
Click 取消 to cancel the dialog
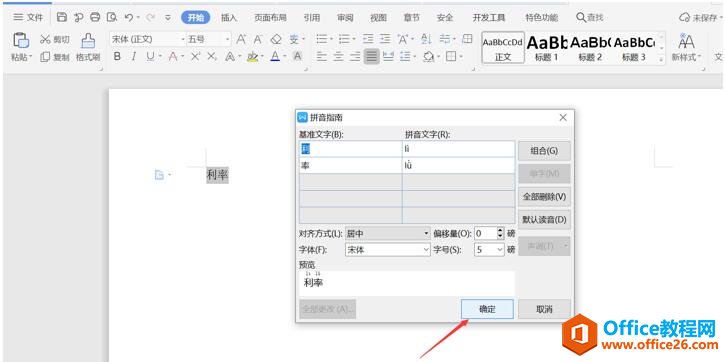tap(544, 309)
